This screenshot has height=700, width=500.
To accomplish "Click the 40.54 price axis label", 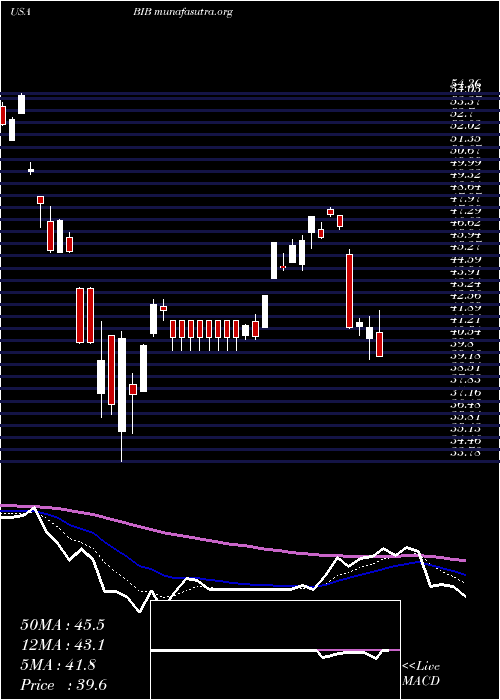I will click(465, 332).
